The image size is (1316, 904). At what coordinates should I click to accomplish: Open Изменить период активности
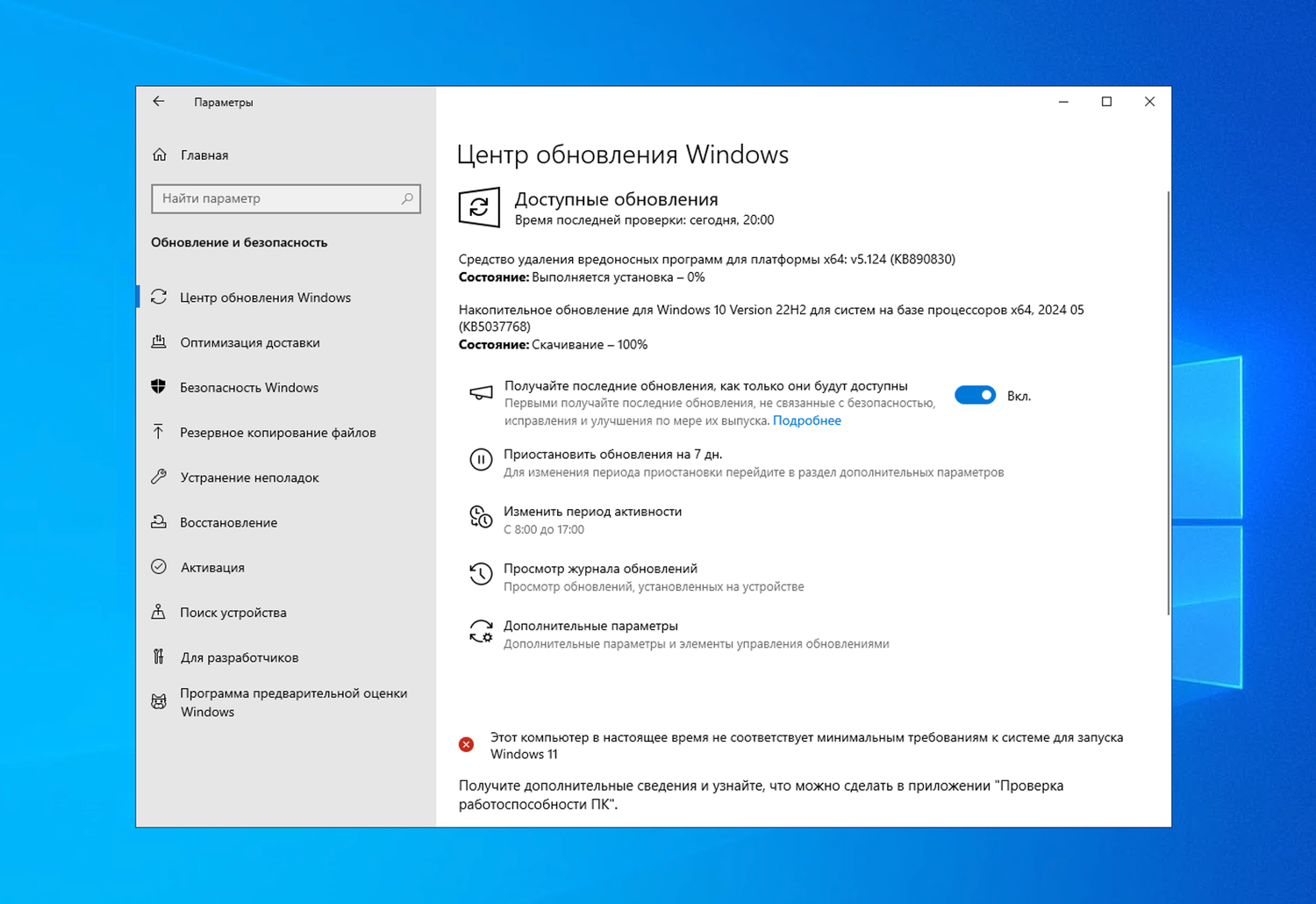coord(593,511)
